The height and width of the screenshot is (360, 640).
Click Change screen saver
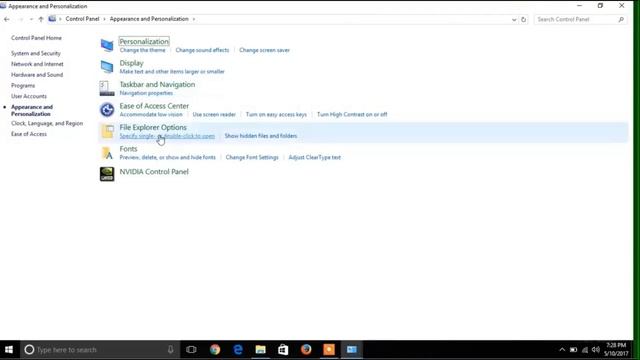point(264,50)
